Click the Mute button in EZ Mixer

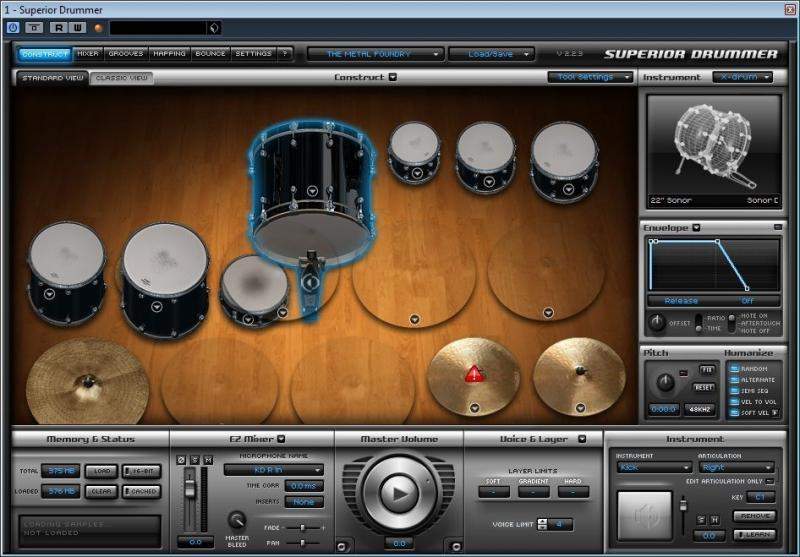click(x=208, y=460)
